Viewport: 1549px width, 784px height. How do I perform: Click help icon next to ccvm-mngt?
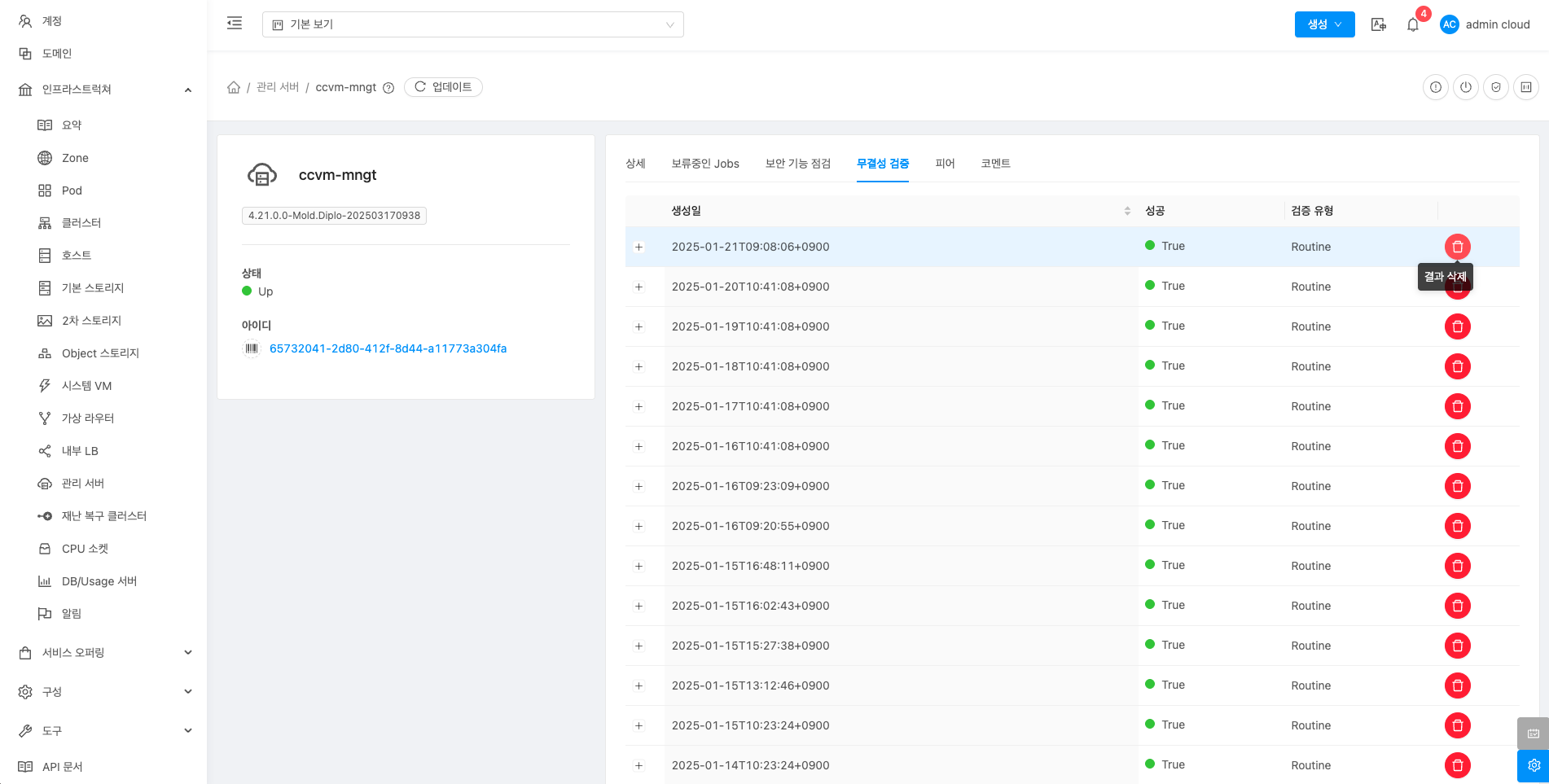(x=388, y=88)
